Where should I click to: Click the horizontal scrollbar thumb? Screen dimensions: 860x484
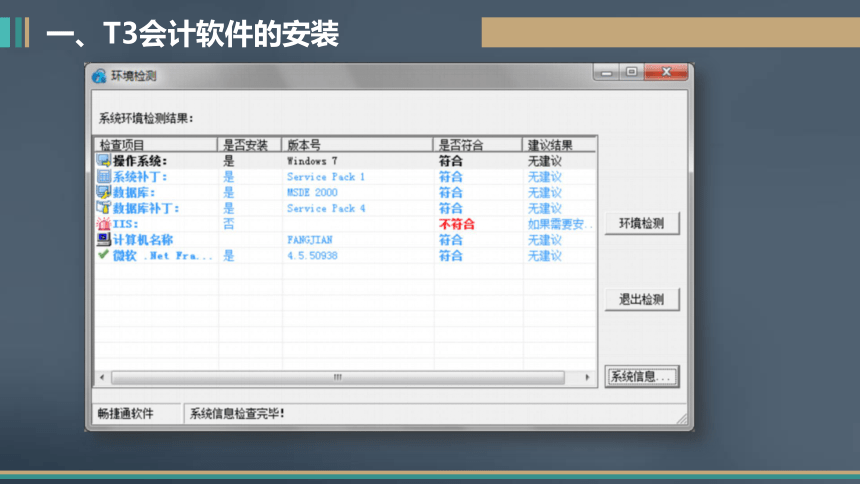coord(338,378)
